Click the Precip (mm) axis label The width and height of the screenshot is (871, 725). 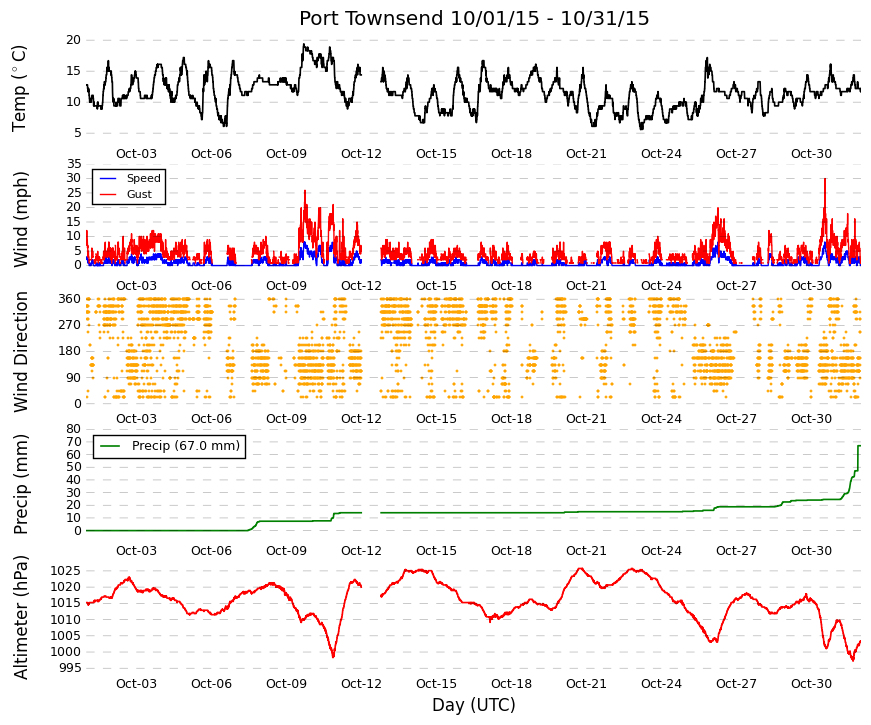click(20, 484)
